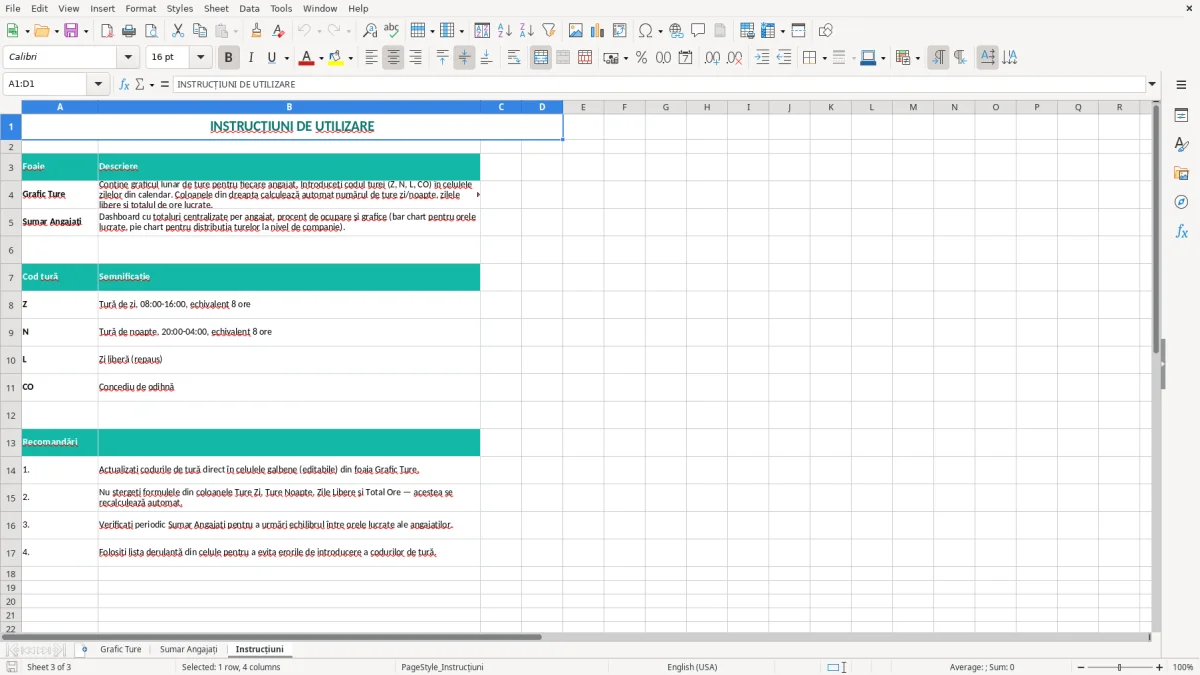1200x675 pixels.
Task: Click the Sort Descending icon
Action: click(527, 31)
